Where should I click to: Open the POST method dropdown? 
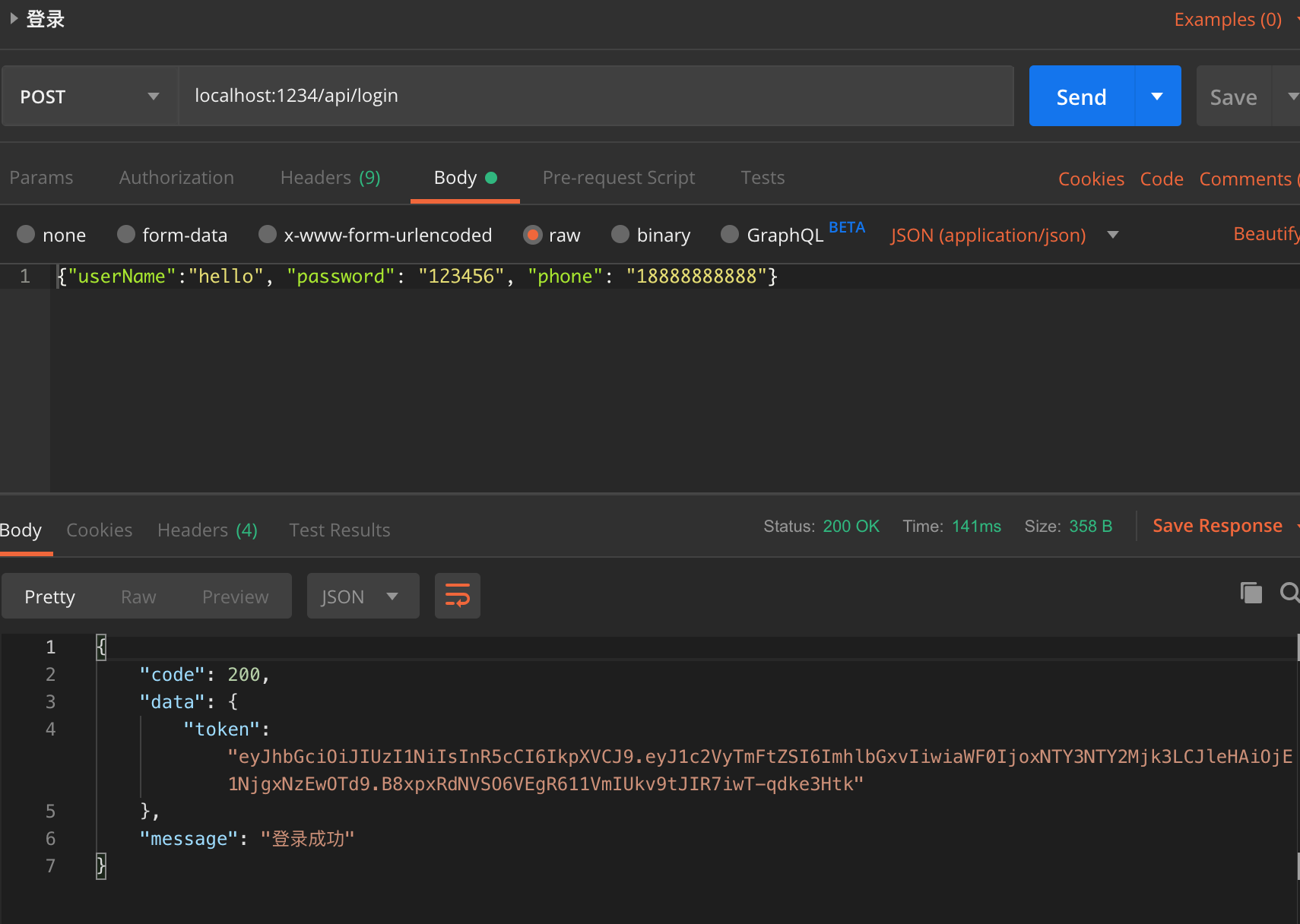tap(90, 97)
